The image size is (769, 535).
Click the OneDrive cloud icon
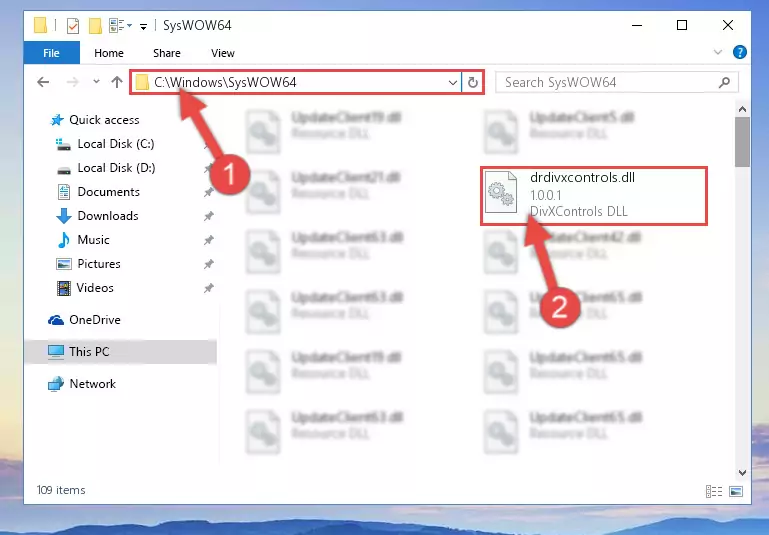[x=56, y=320]
